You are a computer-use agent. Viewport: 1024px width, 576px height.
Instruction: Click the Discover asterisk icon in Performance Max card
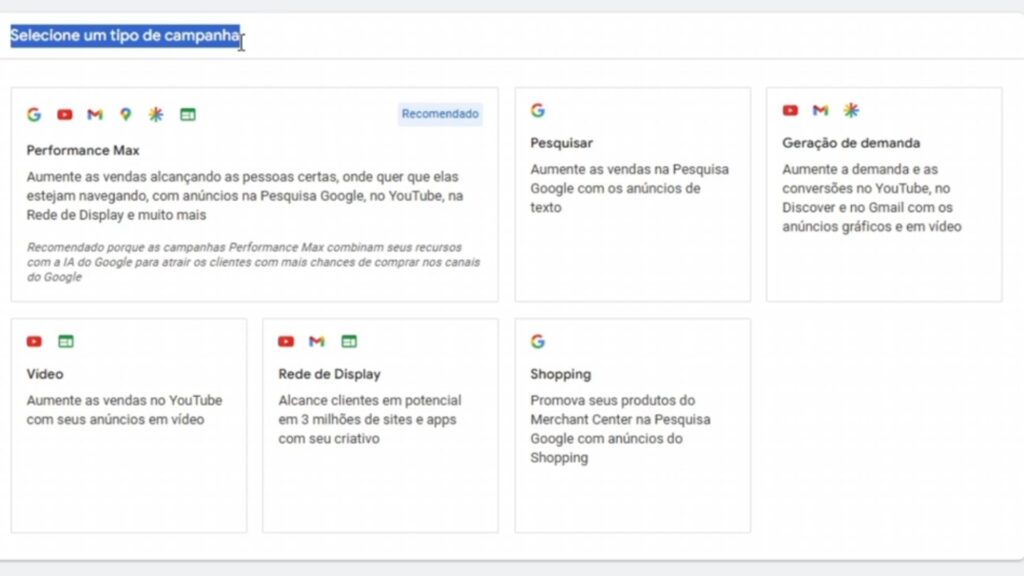(x=156, y=115)
